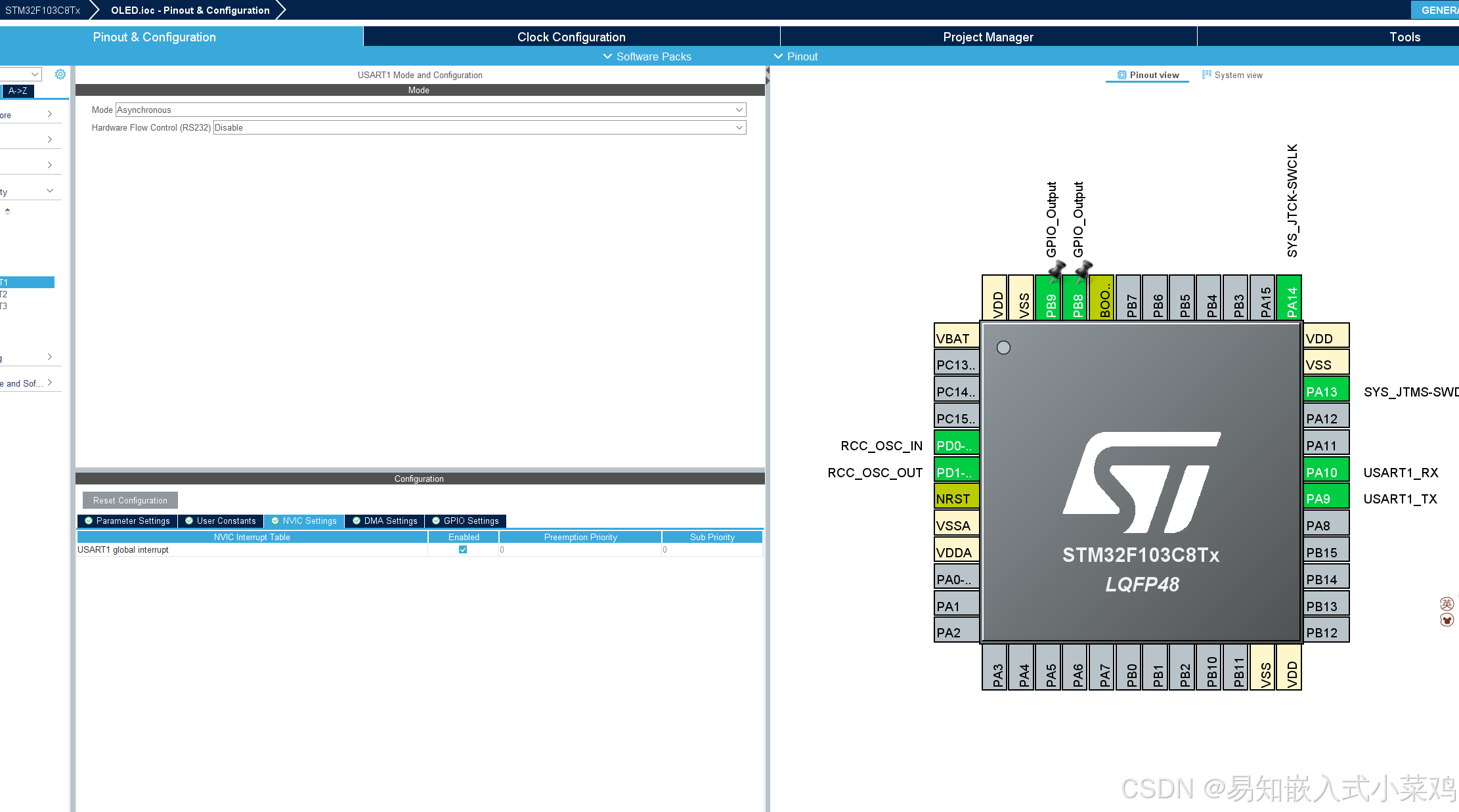Click the green check icon on NVIC Settings
Image resolution: width=1459 pixels, height=812 pixels.
click(x=275, y=521)
